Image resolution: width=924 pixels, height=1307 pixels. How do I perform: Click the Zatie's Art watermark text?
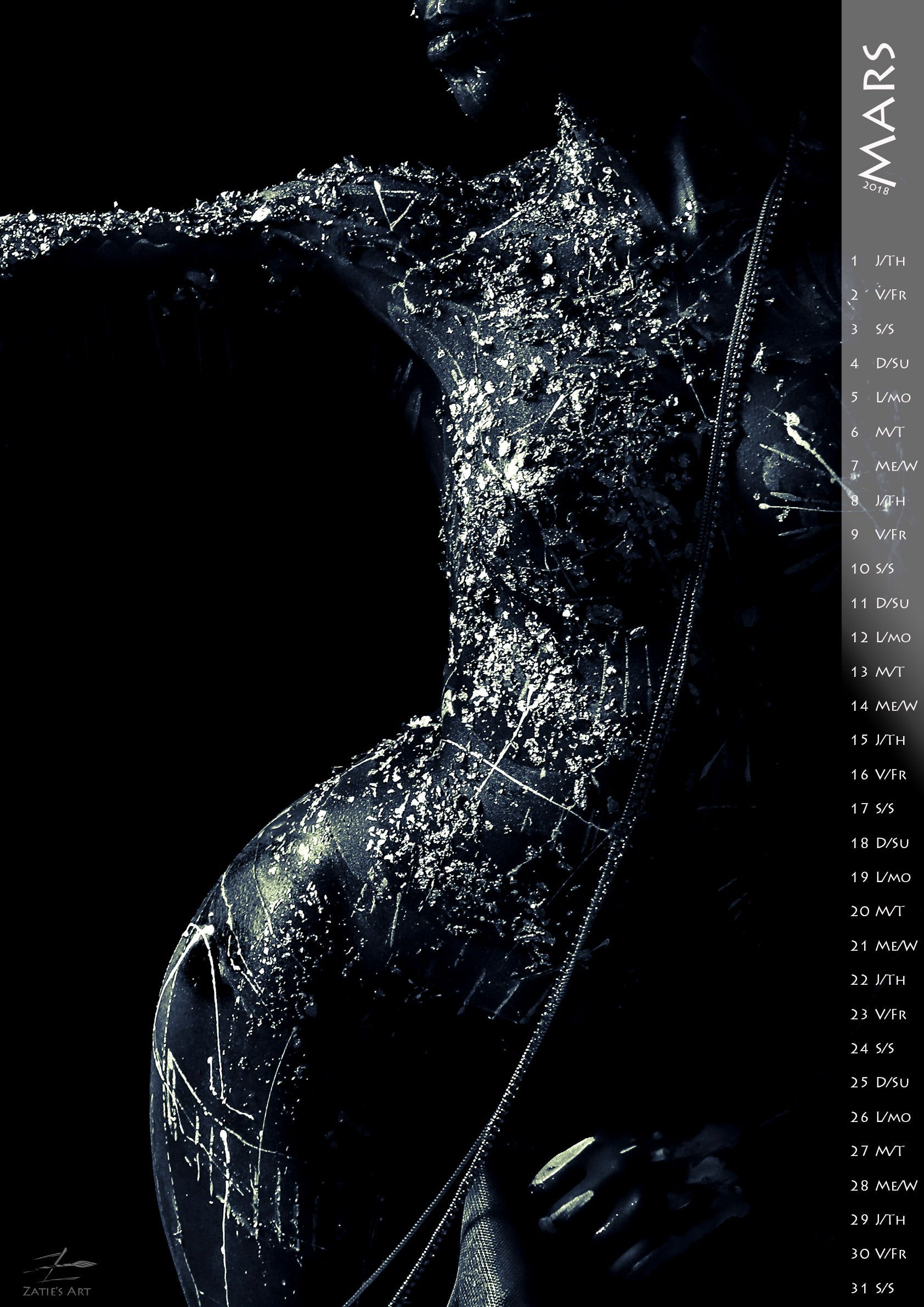(x=57, y=1291)
